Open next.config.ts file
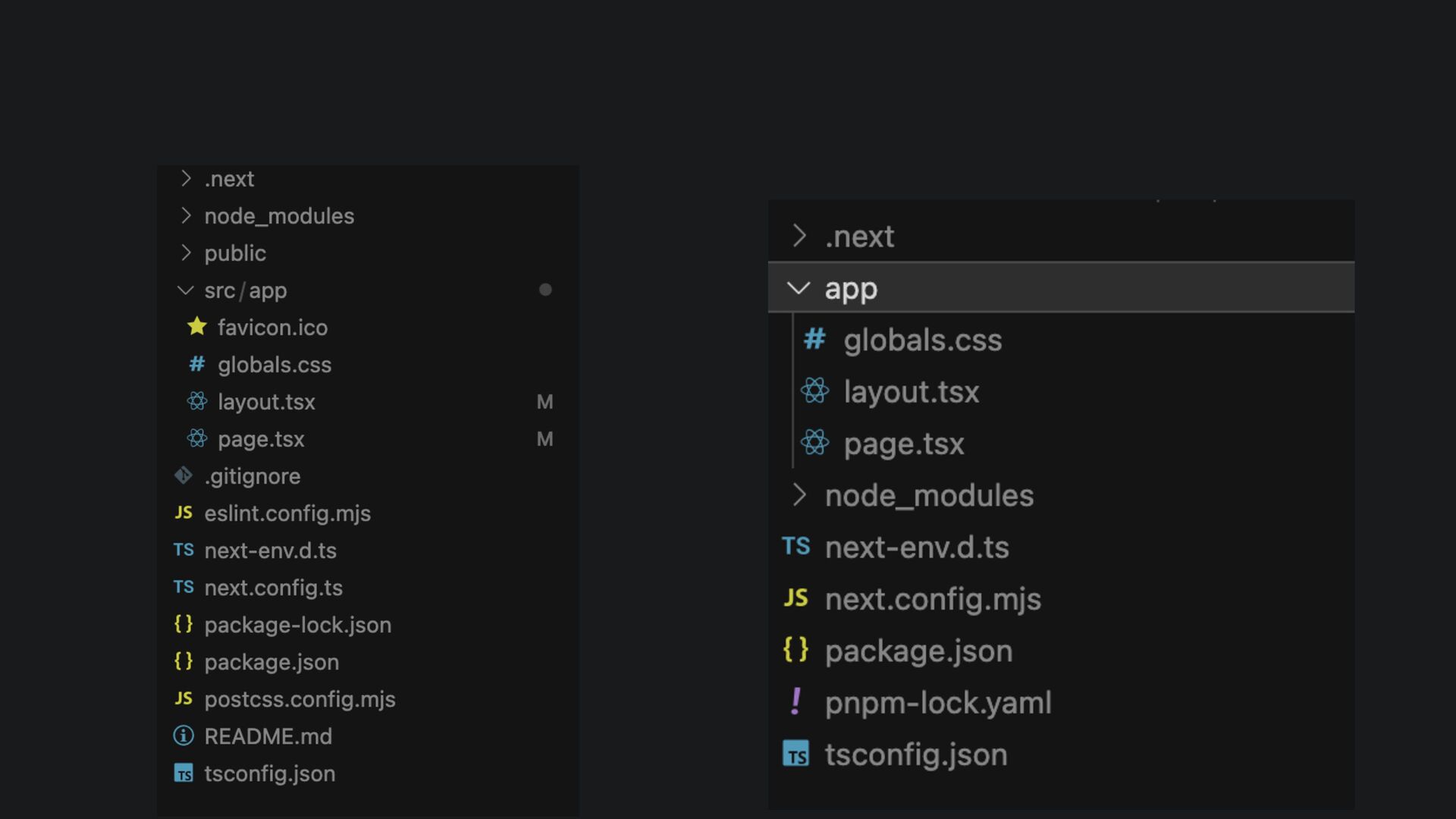The image size is (1456, 819). [x=273, y=588]
